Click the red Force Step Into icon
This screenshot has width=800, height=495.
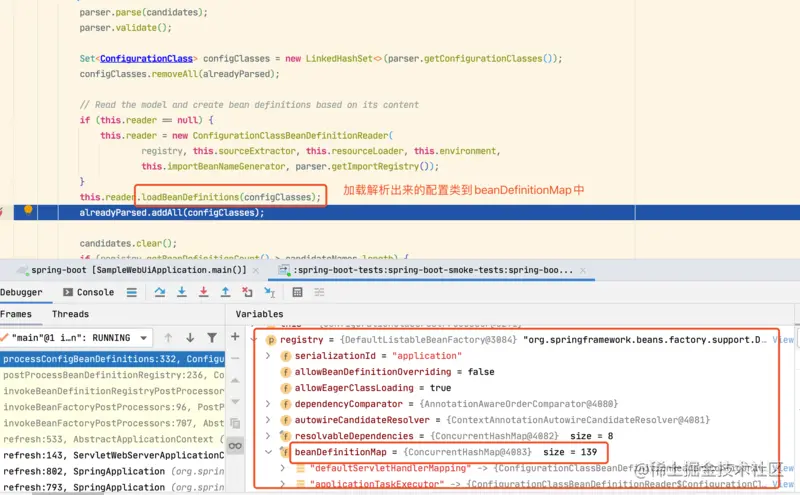click(204, 292)
